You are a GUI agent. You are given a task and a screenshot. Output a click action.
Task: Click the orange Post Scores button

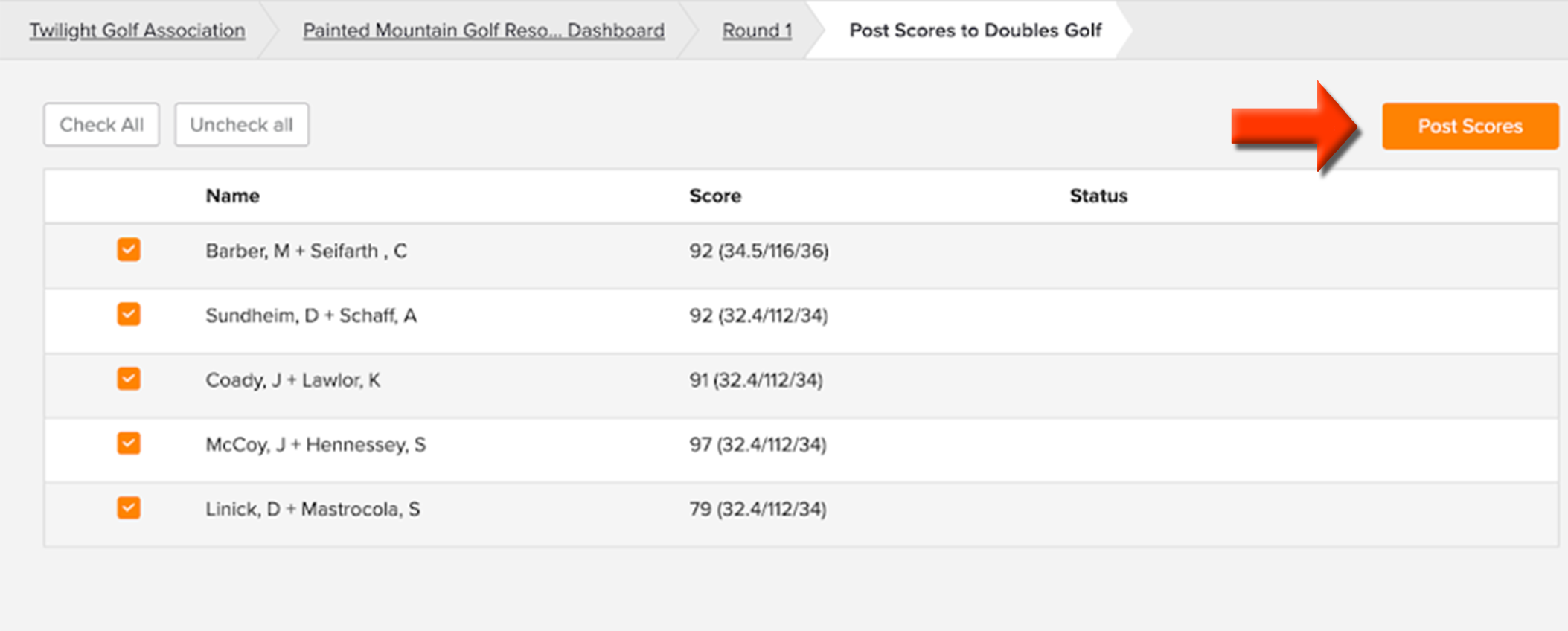[1470, 126]
